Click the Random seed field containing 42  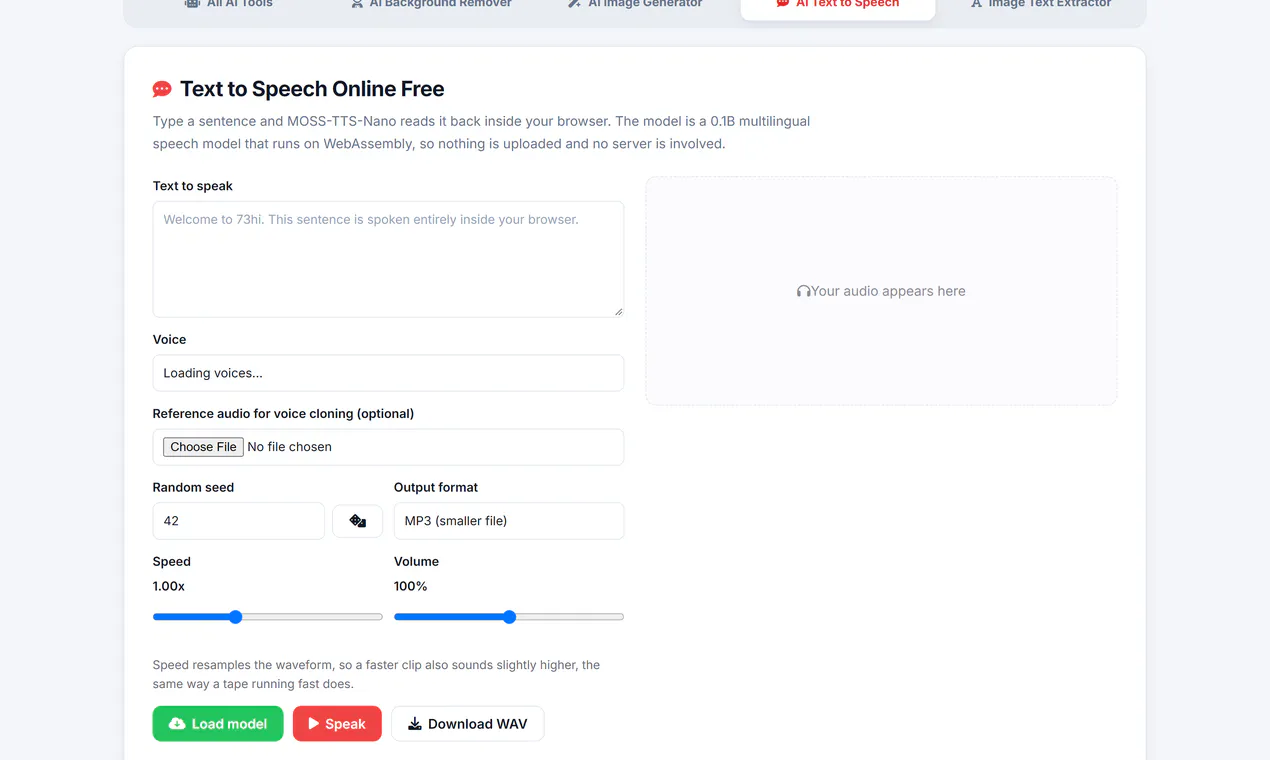point(239,521)
